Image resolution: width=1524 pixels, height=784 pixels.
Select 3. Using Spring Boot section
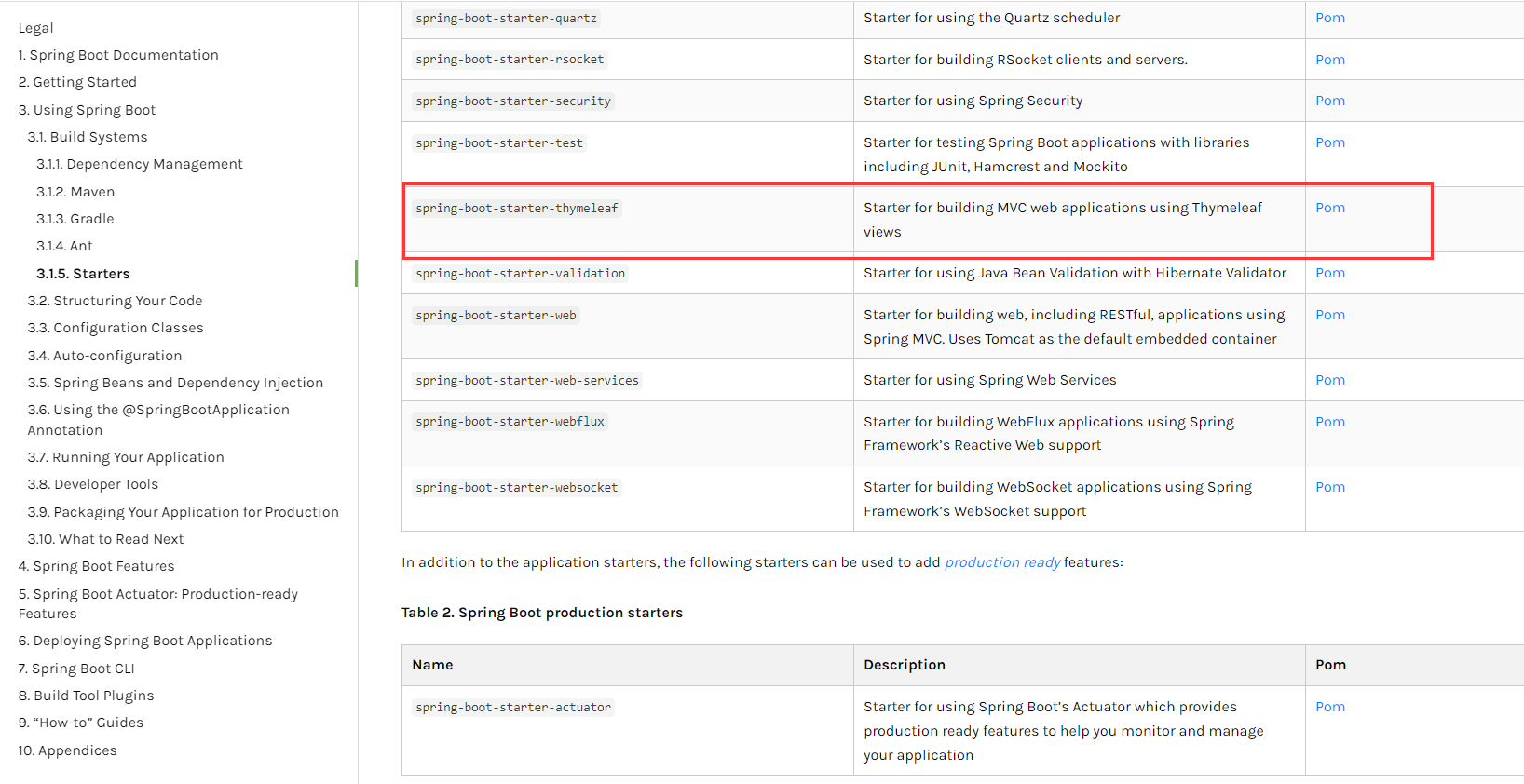pyautogui.click(x=87, y=110)
